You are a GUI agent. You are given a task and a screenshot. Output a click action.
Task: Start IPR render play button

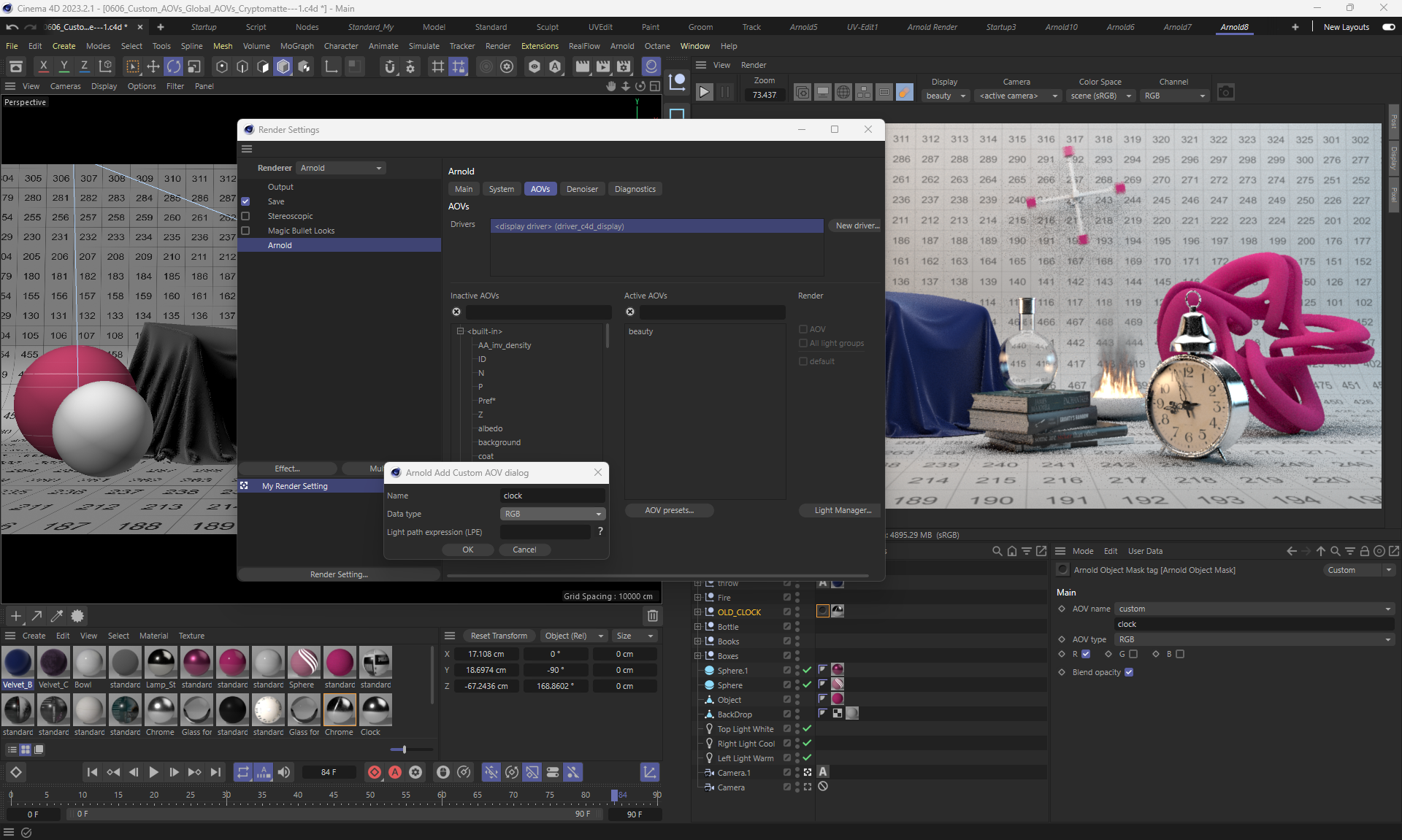click(x=704, y=93)
